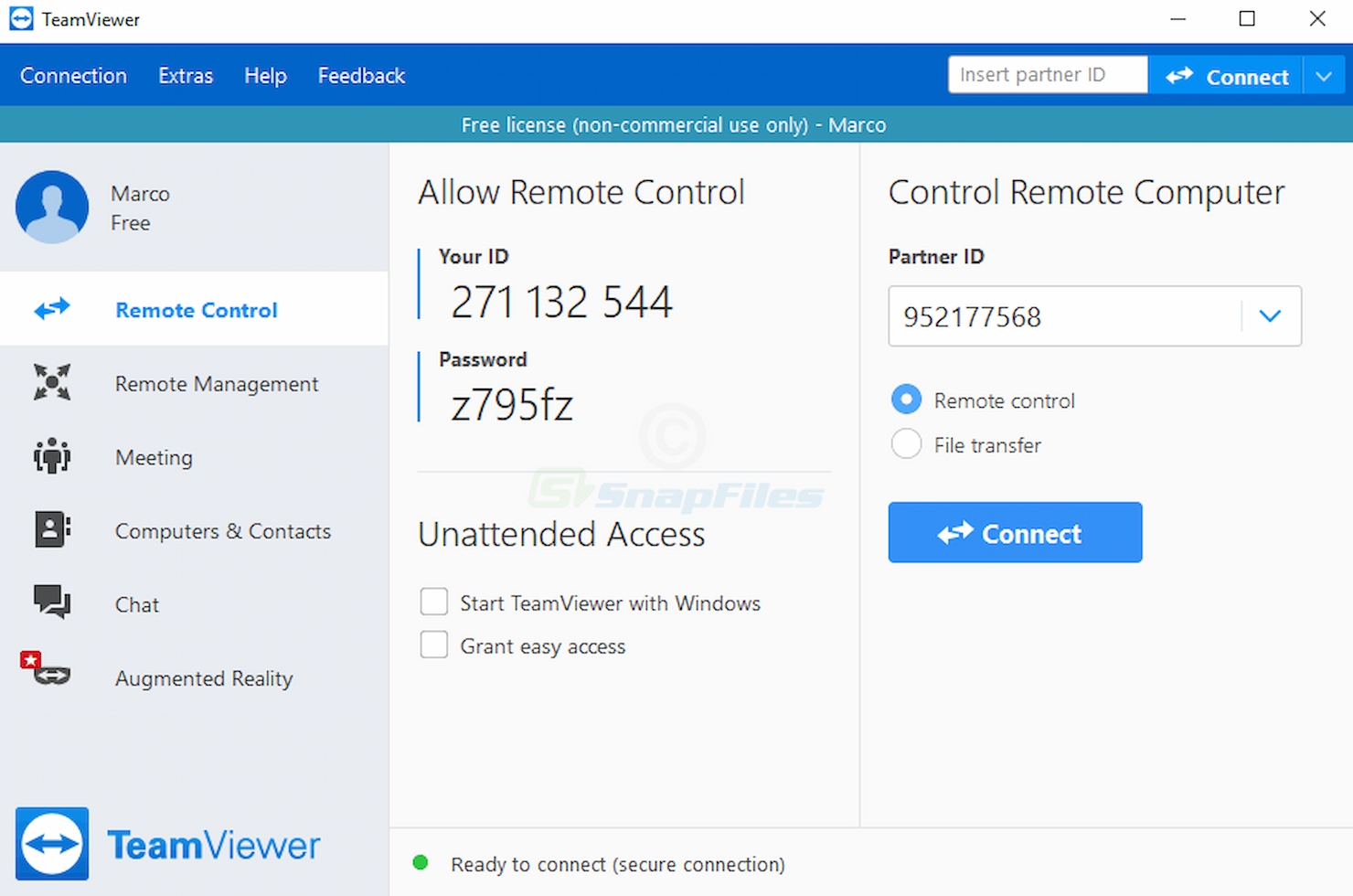Click the Remote control radio button
1353x896 pixels.
pyautogui.click(x=906, y=400)
